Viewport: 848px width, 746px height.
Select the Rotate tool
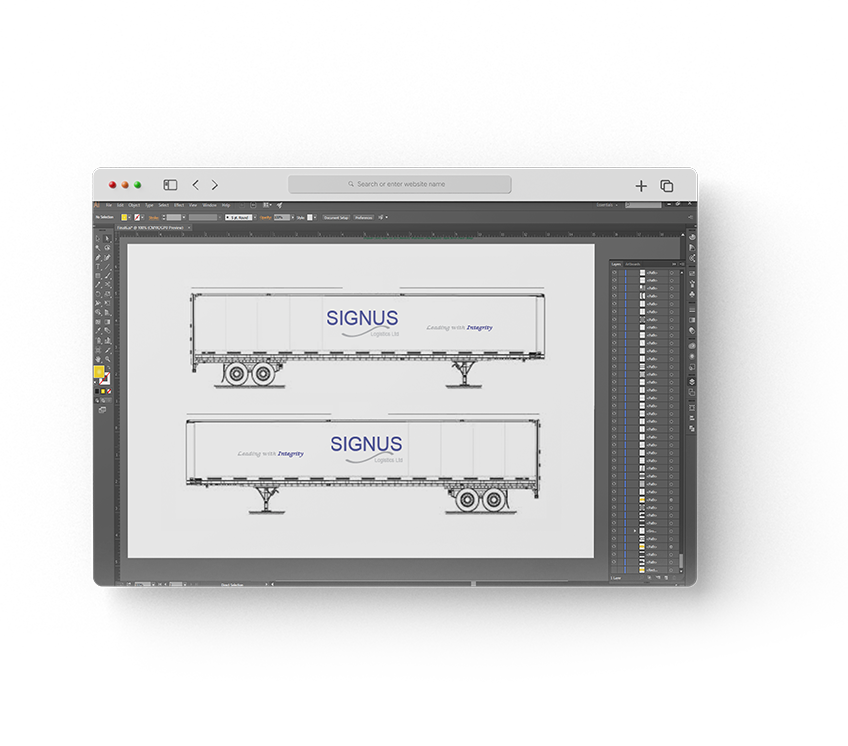click(x=98, y=294)
